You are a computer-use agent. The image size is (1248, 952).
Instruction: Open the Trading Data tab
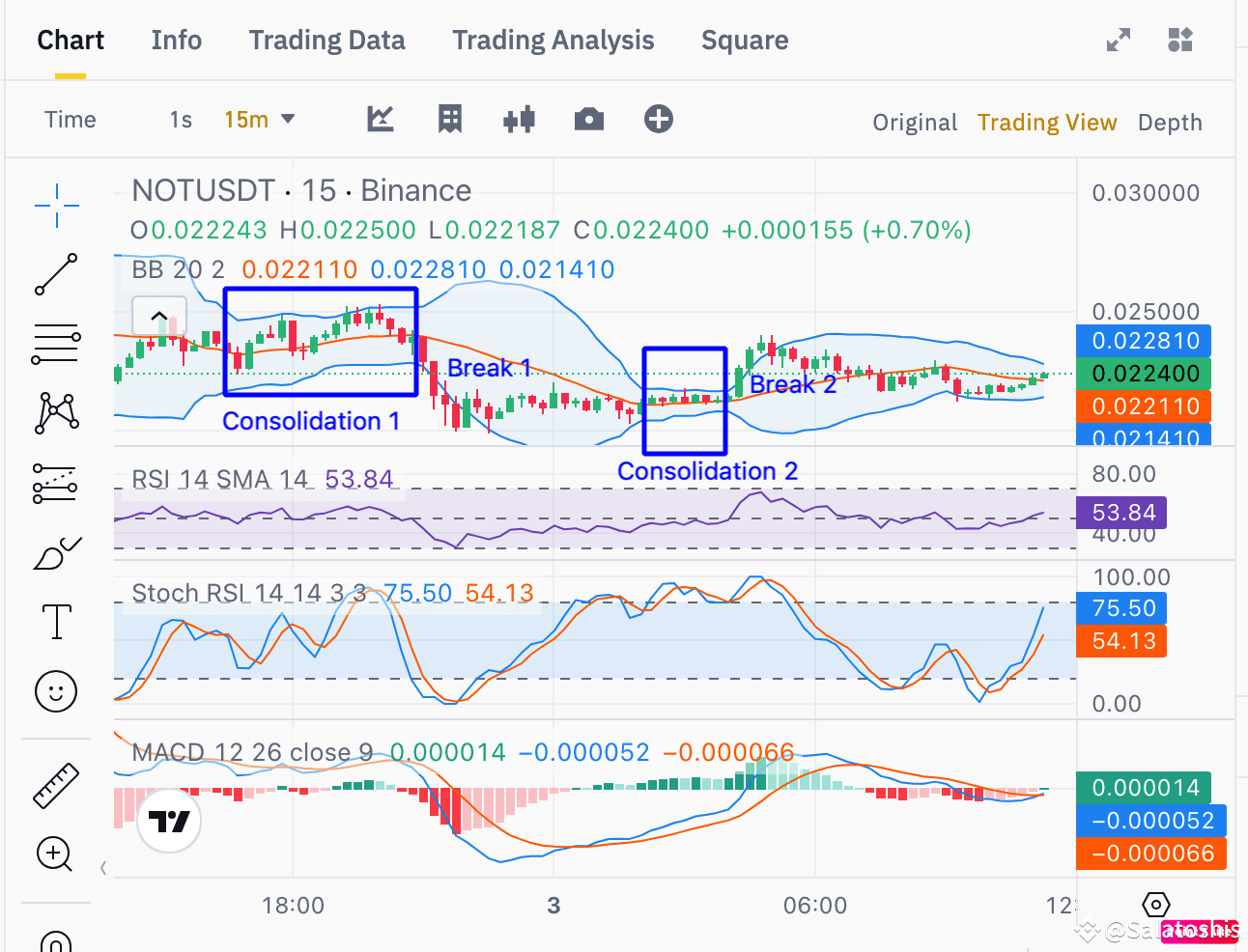coord(326,40)
